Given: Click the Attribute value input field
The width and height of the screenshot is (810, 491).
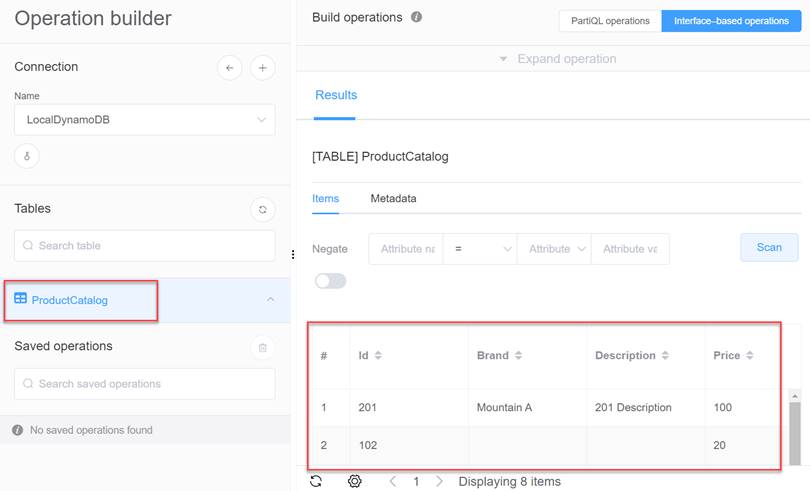Looking at the screenshot, I should click(x=630, y=249).
